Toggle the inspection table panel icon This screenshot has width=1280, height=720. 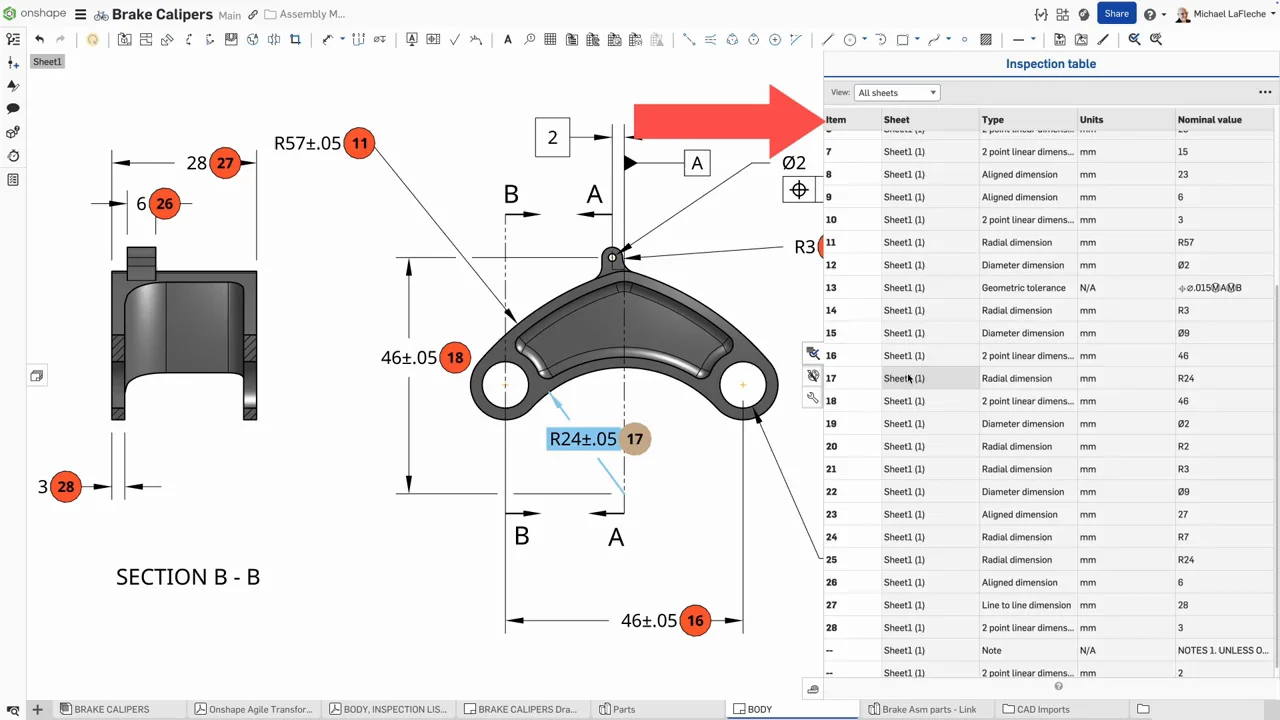(x=813, y=354)
